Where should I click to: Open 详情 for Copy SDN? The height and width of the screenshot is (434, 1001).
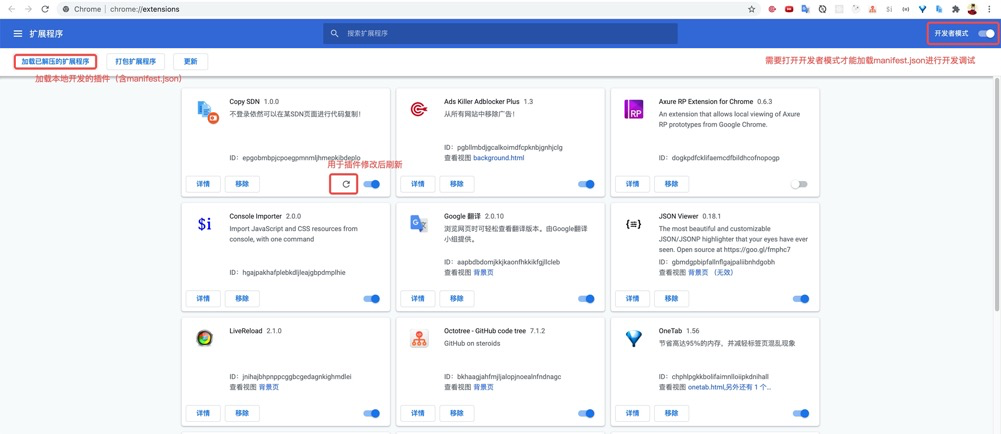(x=203, y=184)
